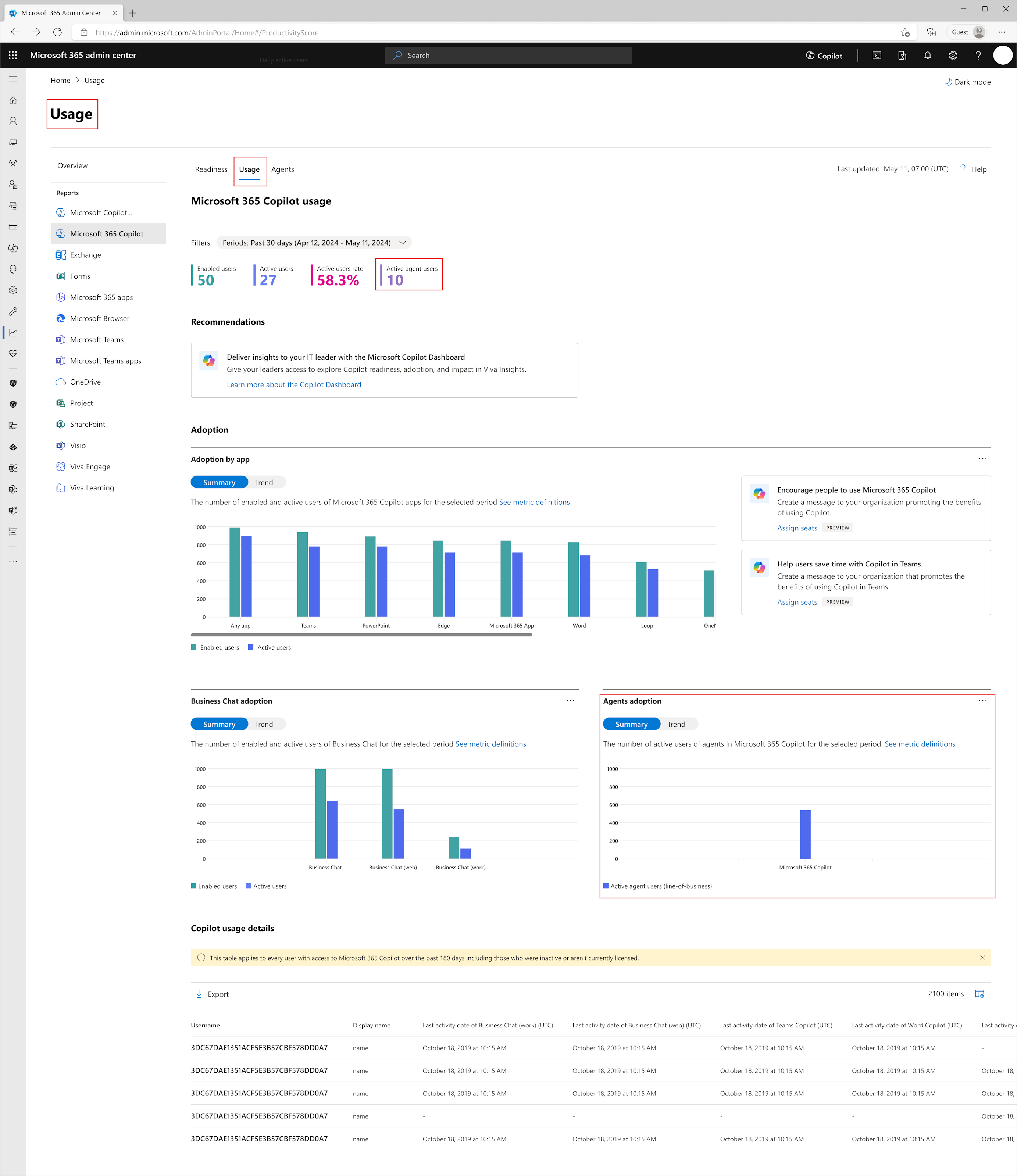The height and width of the screenshot is (1176, 1017).
Task: Refresh the browser page
Action: point(57,32)
